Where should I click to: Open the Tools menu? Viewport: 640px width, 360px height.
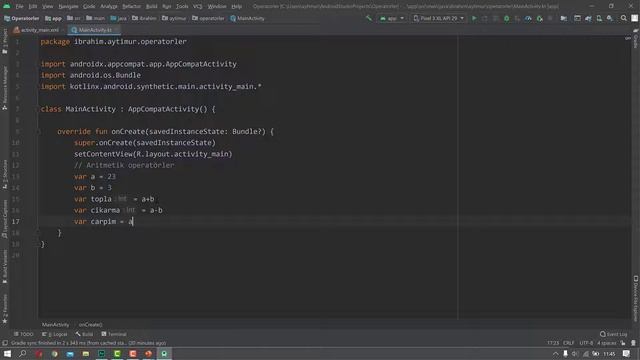[182, 7]
